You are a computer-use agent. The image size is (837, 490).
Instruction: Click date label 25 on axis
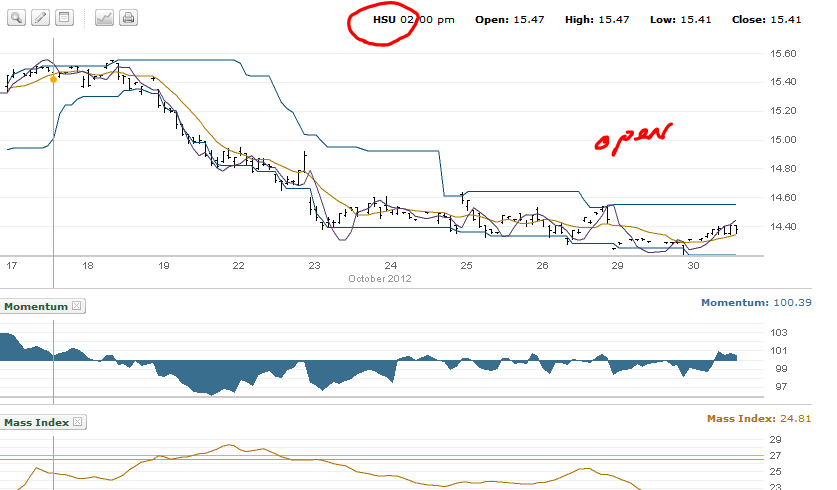pyautogui.click(x=467, y=265)
